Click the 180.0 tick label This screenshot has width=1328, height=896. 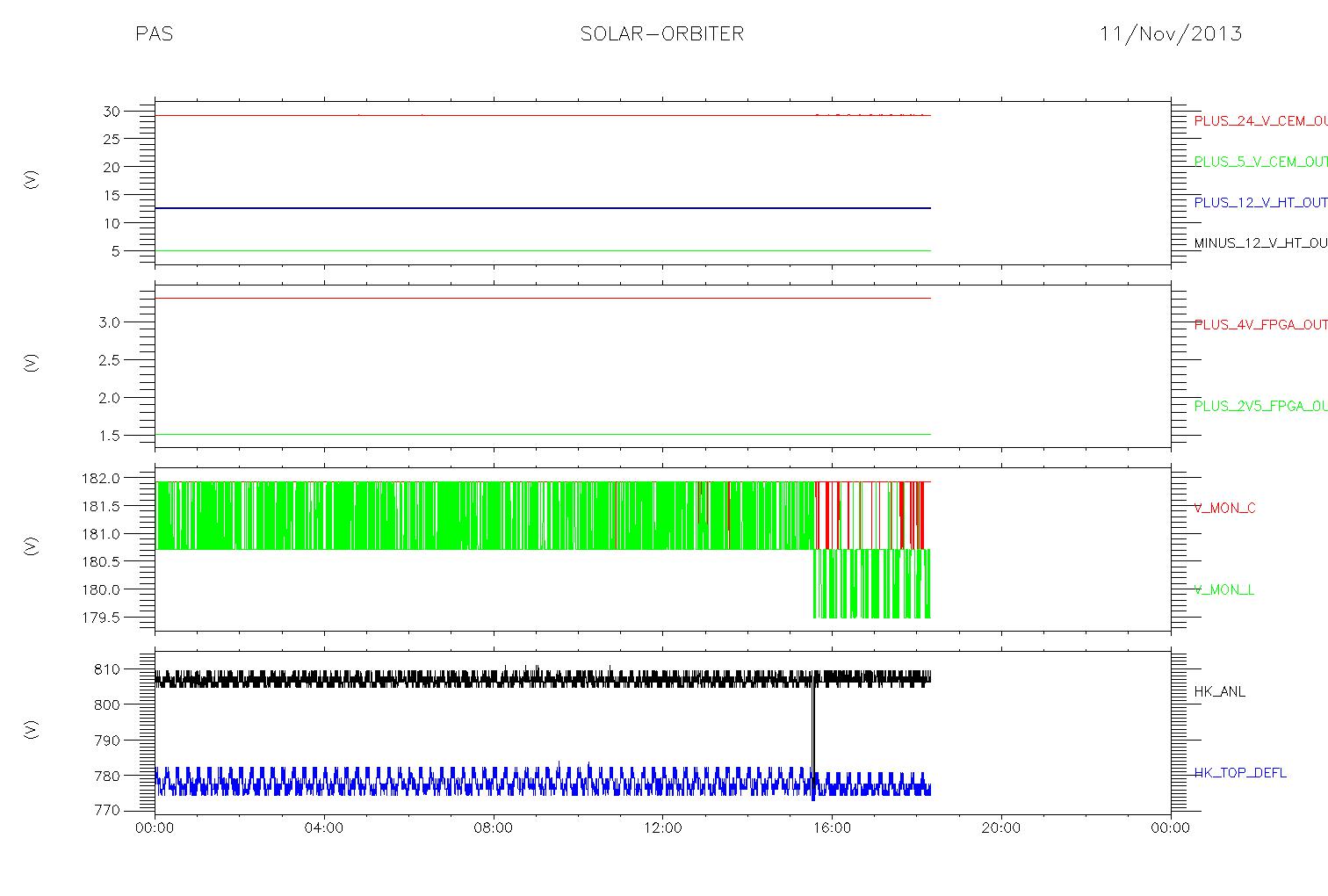pos(103,589)
